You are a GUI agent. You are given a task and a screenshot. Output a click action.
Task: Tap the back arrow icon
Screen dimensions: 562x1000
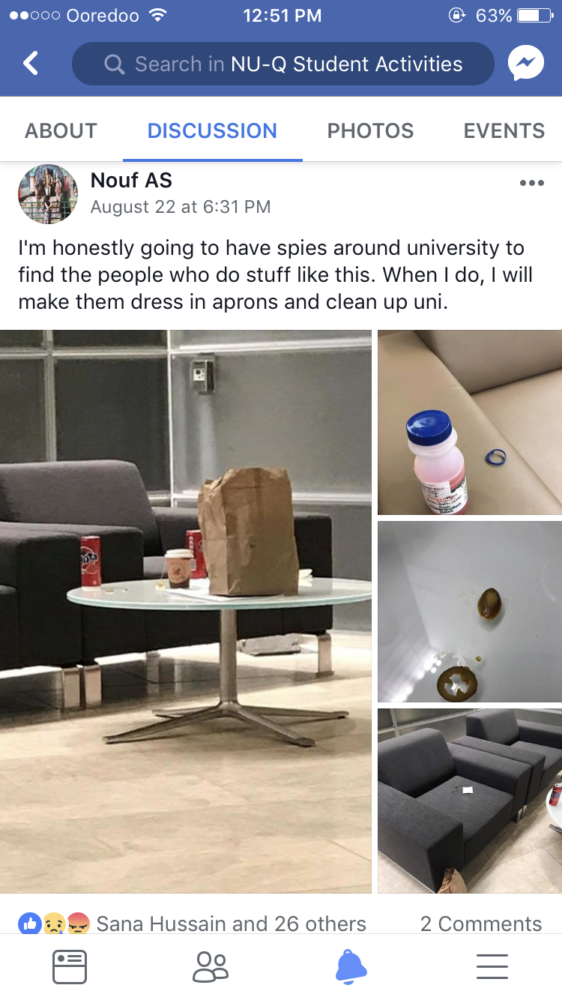(31, 63)
